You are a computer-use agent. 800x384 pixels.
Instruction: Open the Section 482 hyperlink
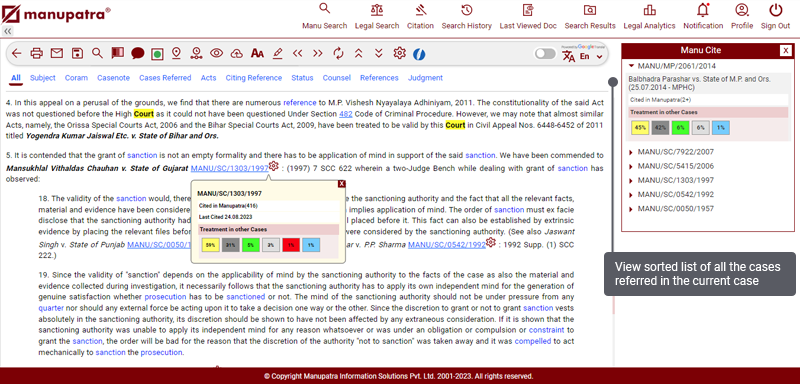tap(346, 114)
